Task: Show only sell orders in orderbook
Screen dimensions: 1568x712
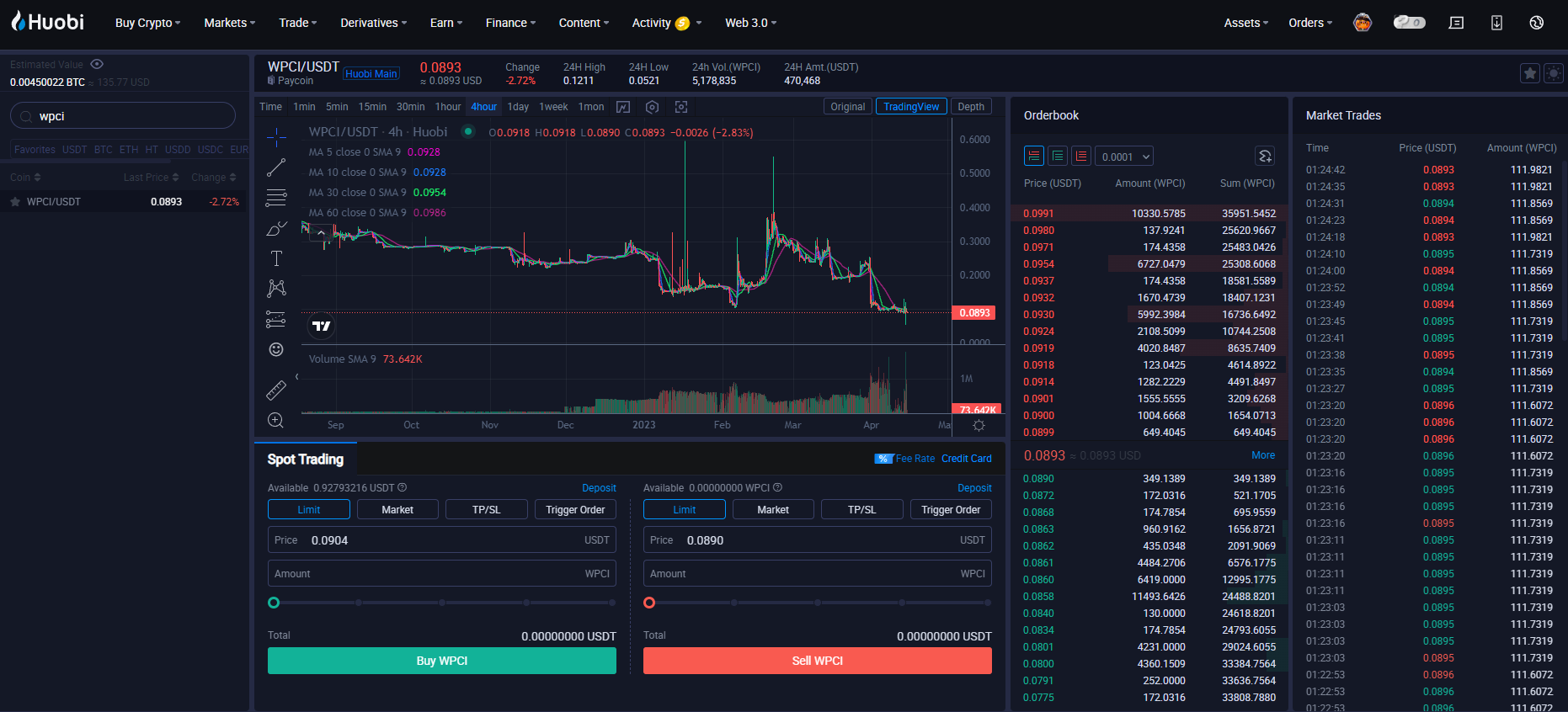Action: pos(1081,156)
